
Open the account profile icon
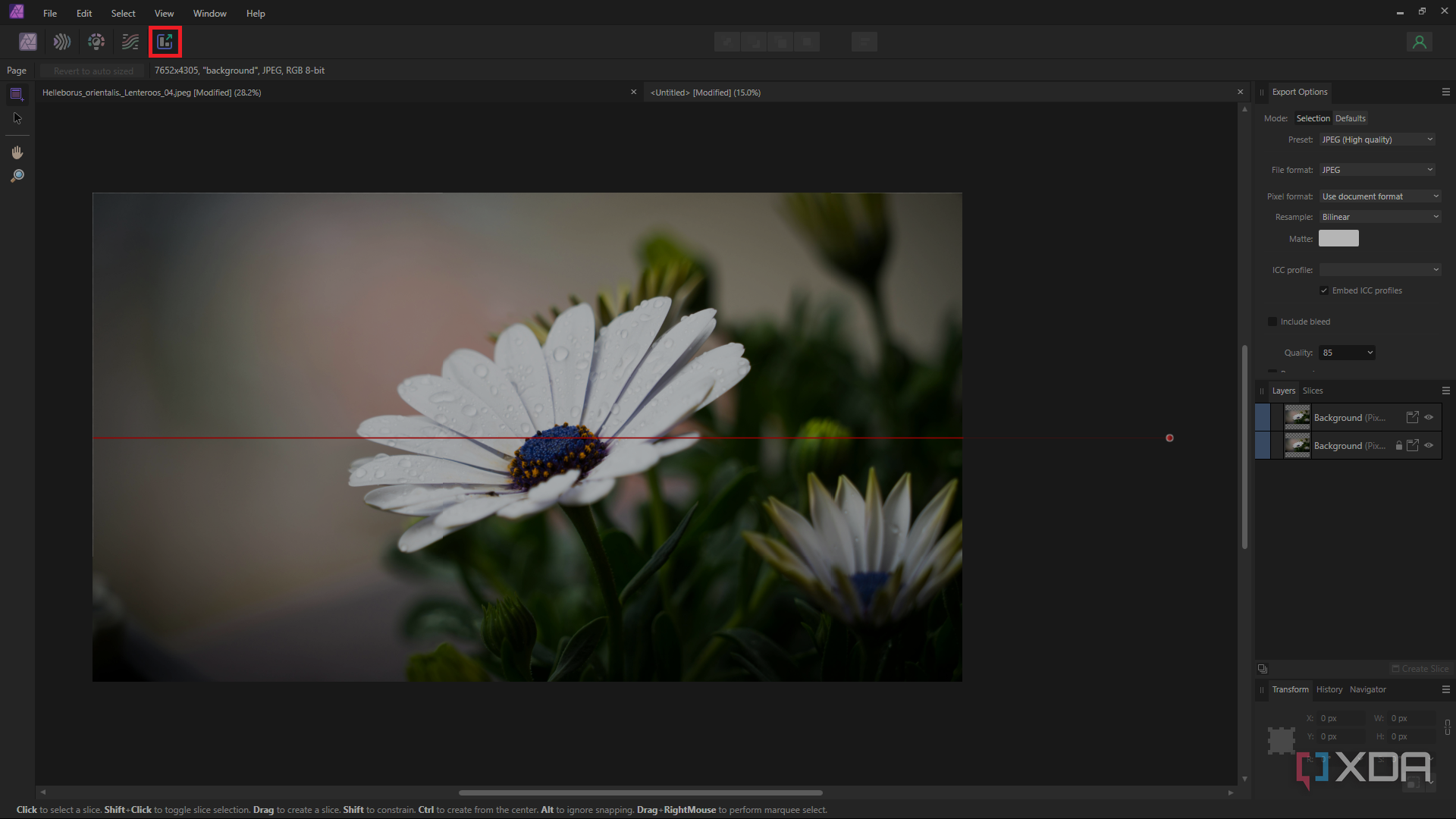[x=1420, y=42]
